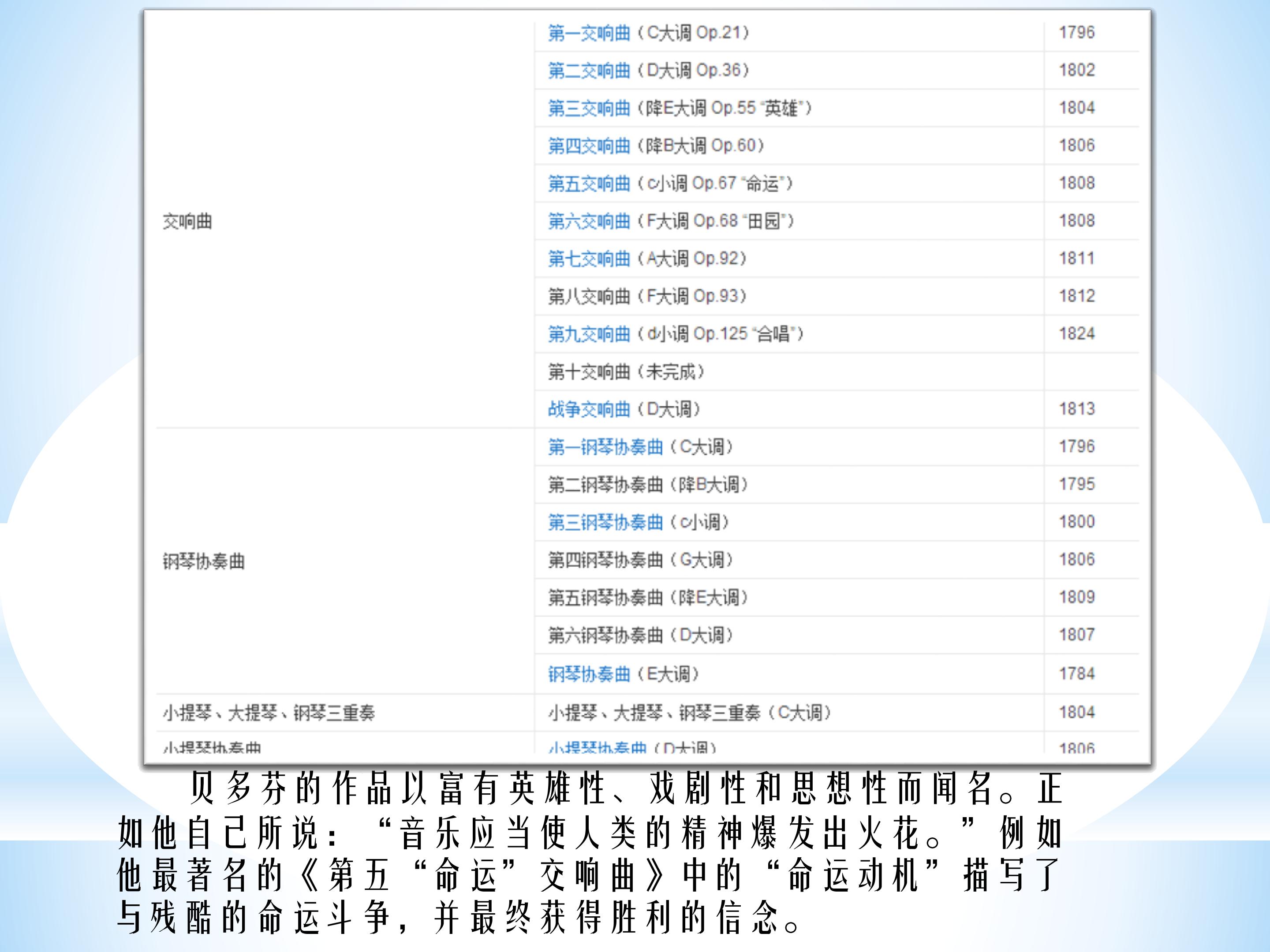Click the 第七交响曲 link
The width and height of the screenshot is (1270, 952).
589,259
